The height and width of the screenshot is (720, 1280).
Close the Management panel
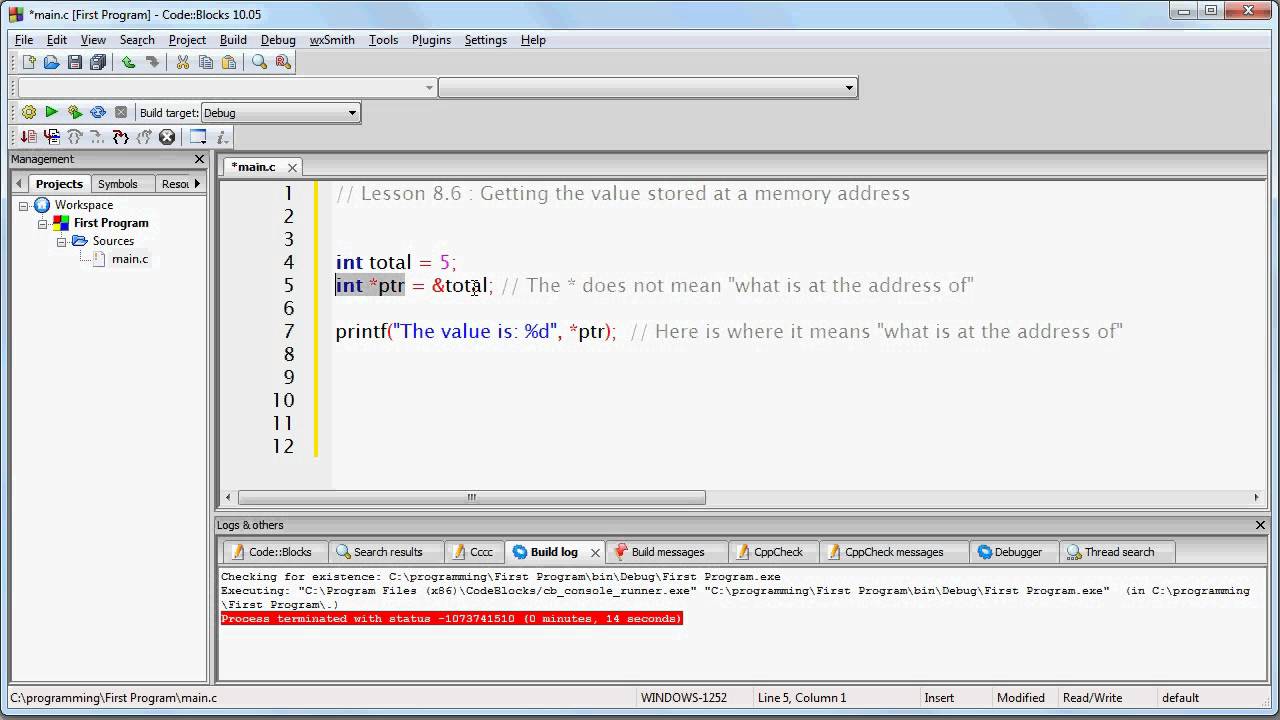(x=199, y=159)
